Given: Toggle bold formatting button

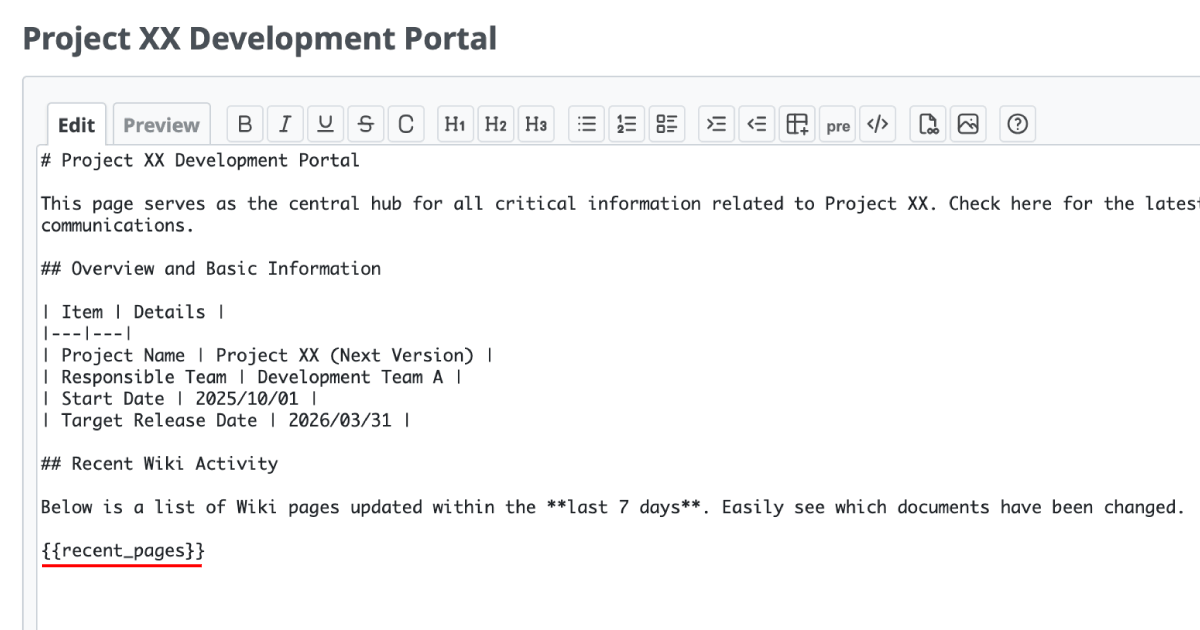Looking at the screenshot, I should (x=245, y=124).
